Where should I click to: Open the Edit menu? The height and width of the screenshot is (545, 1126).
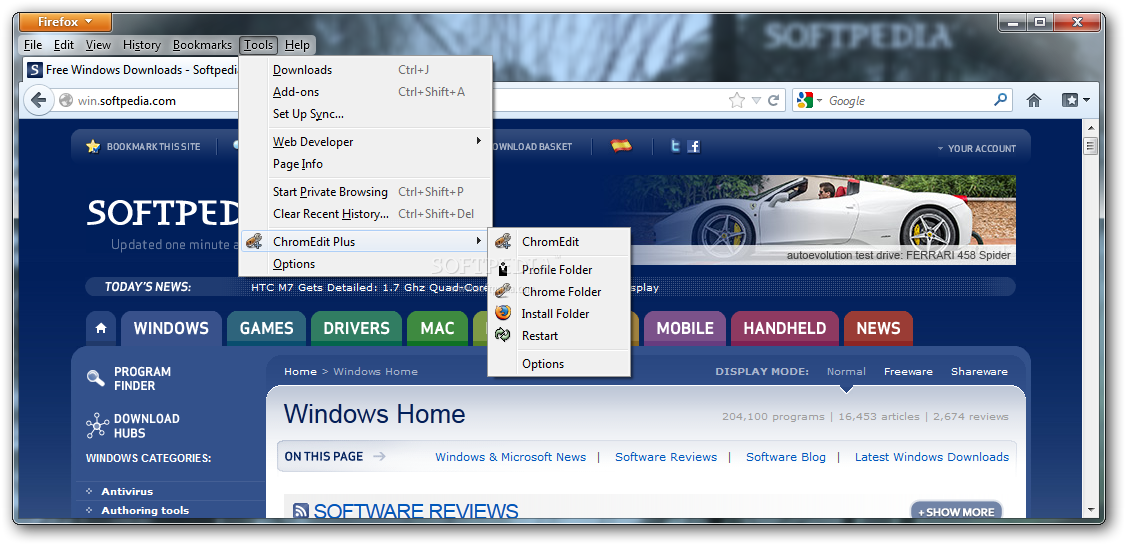click(x=64, y=45)
